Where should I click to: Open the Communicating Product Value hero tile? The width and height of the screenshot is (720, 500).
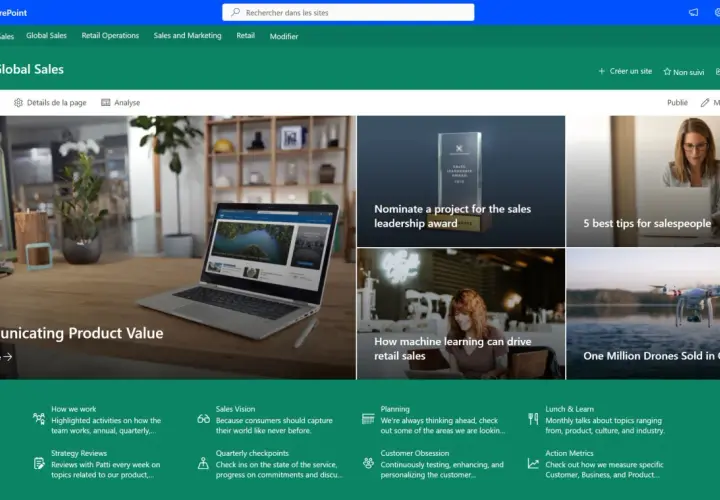[x=178, y=247]
